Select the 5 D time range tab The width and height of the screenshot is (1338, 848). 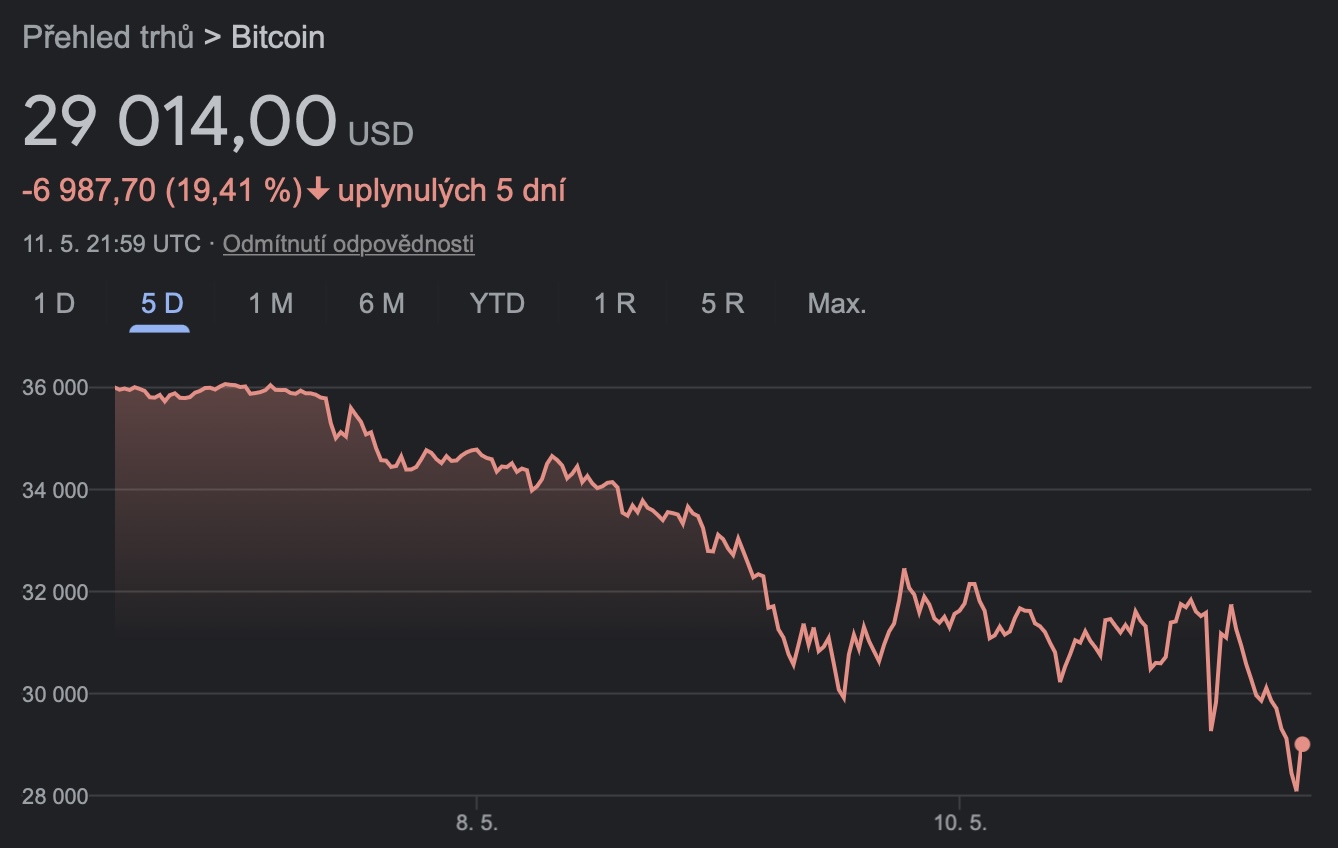pyautogui.click(x=162, y=303)
